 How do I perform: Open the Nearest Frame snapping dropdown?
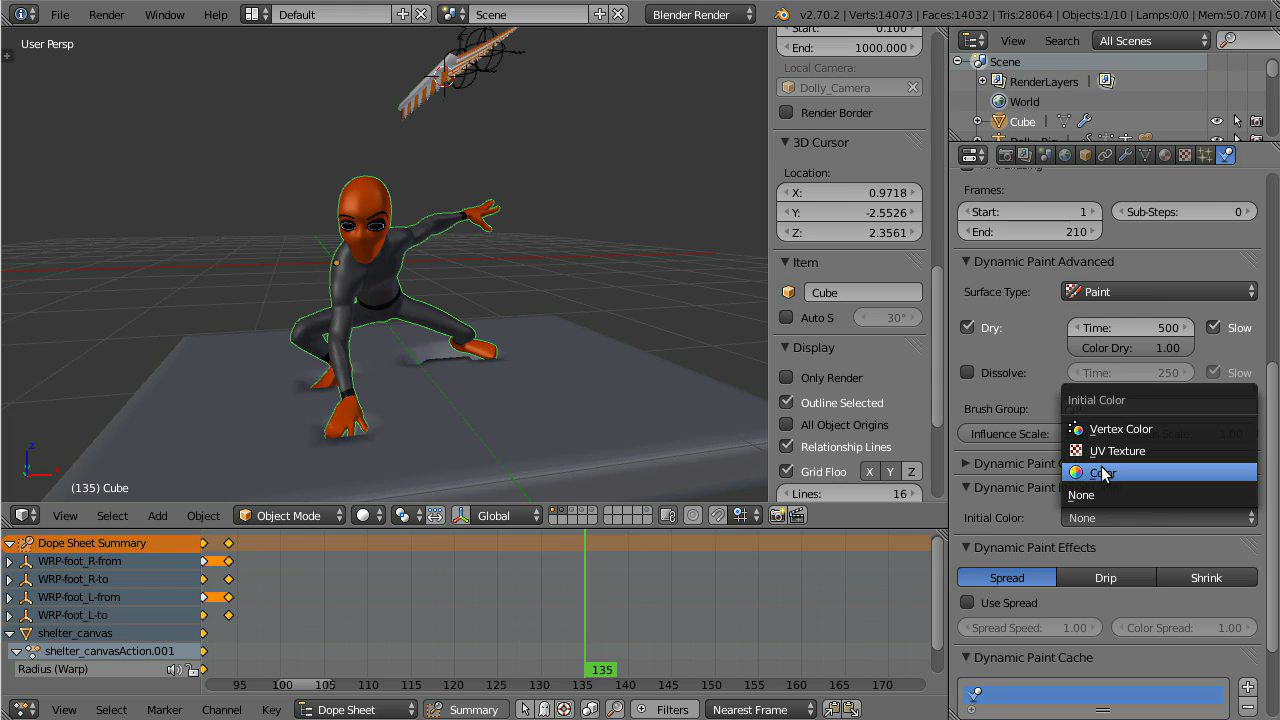click(x=762, y=709)
